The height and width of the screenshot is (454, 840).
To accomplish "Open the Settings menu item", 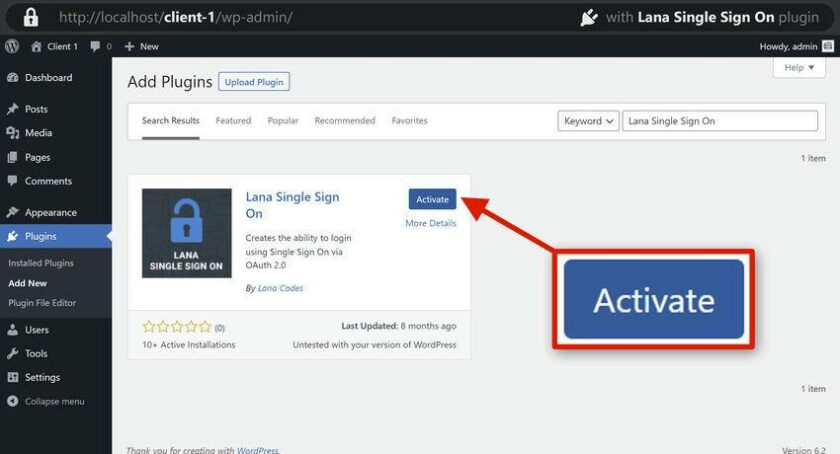I will tap(56, 377).
